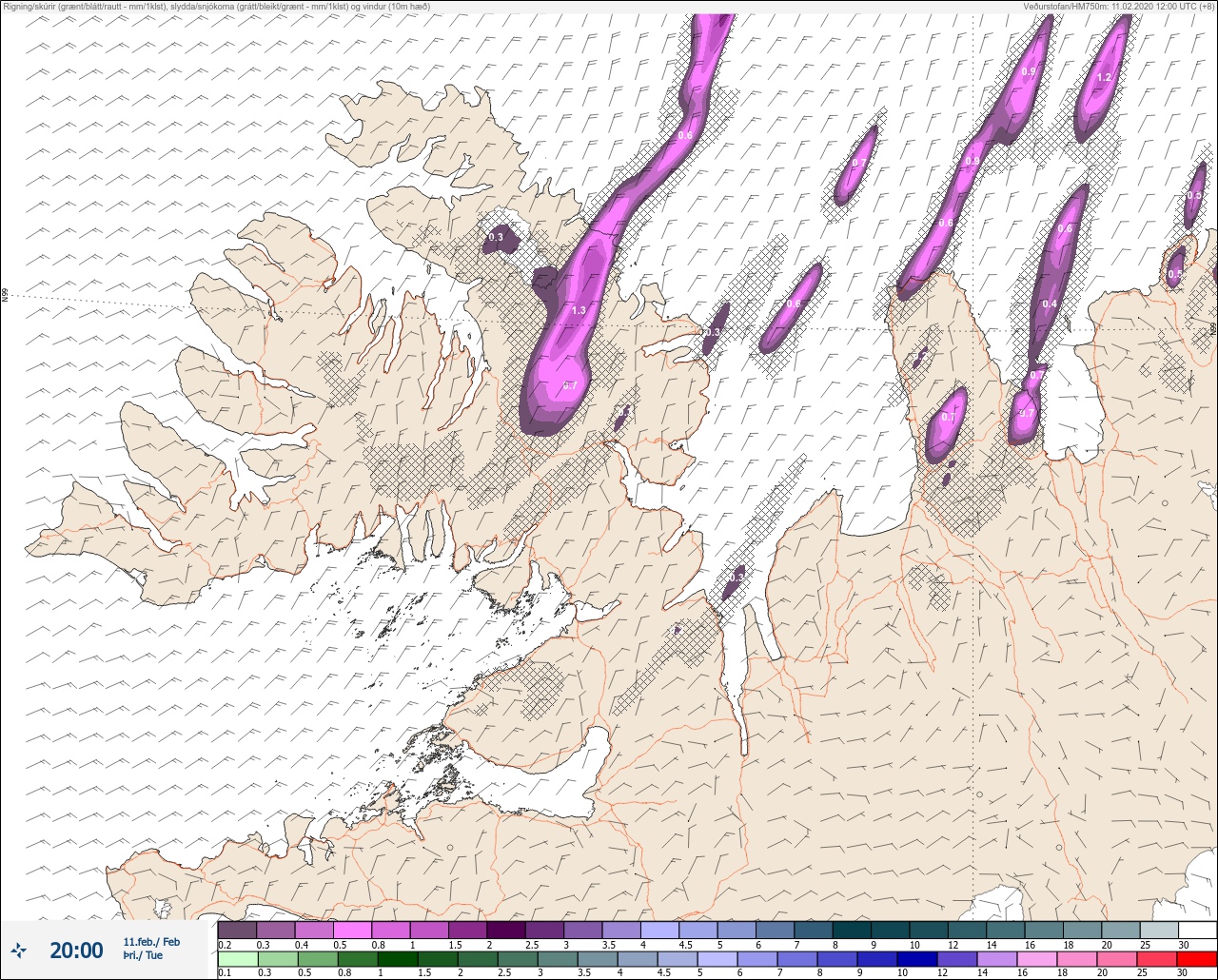Screen dimensions: 1218x980
Task: Click the light lavender 4 swatch in the top legend row
Action: (x=659, y=930)
